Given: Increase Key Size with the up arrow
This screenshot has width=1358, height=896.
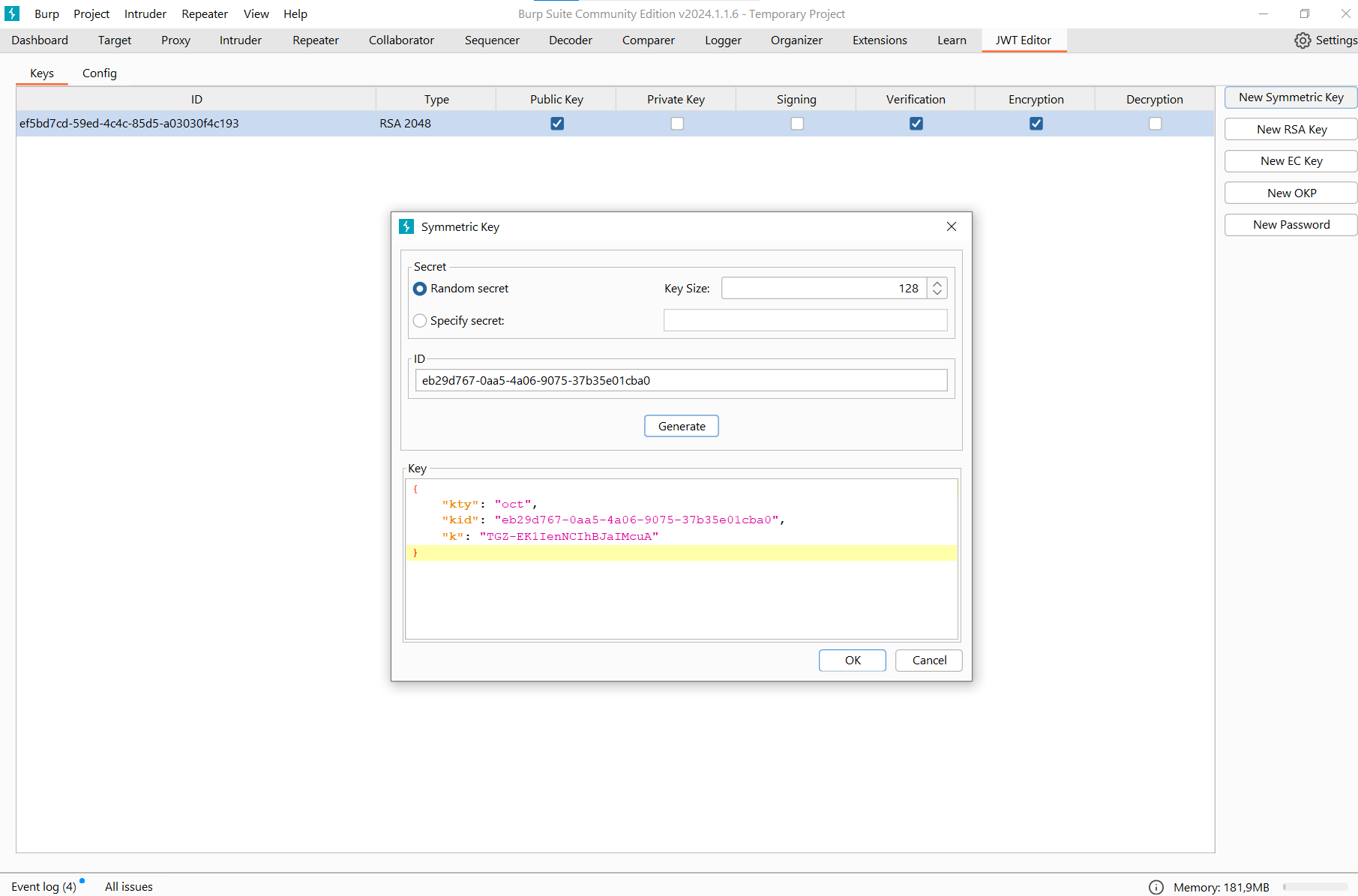Looking at the screenshot, I should 937,283.
